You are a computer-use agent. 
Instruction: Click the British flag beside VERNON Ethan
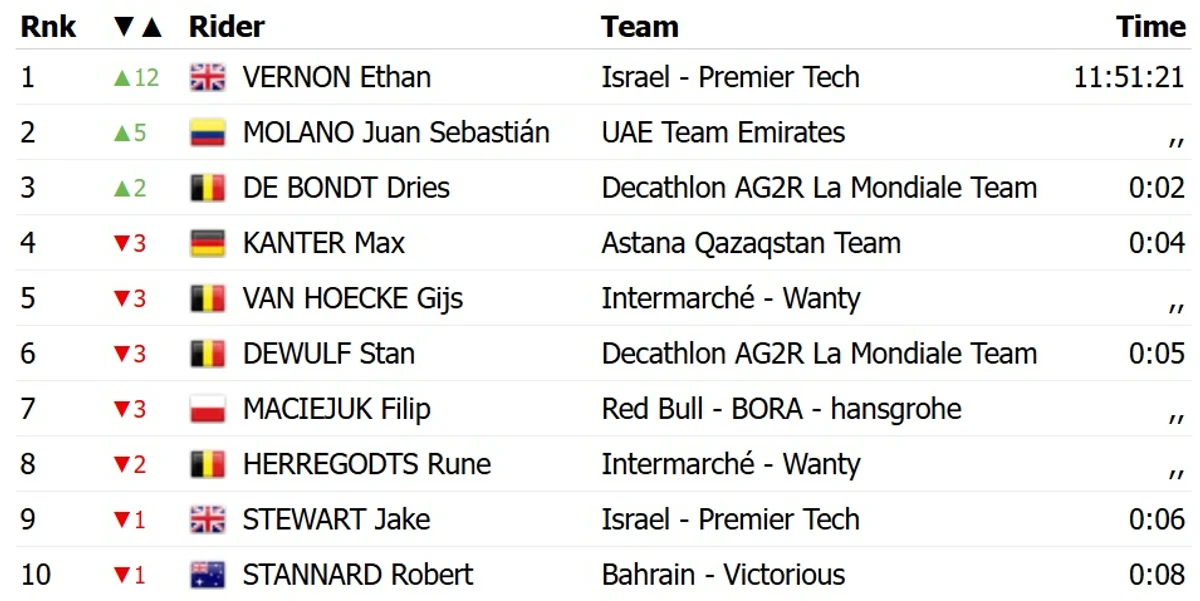208,78
